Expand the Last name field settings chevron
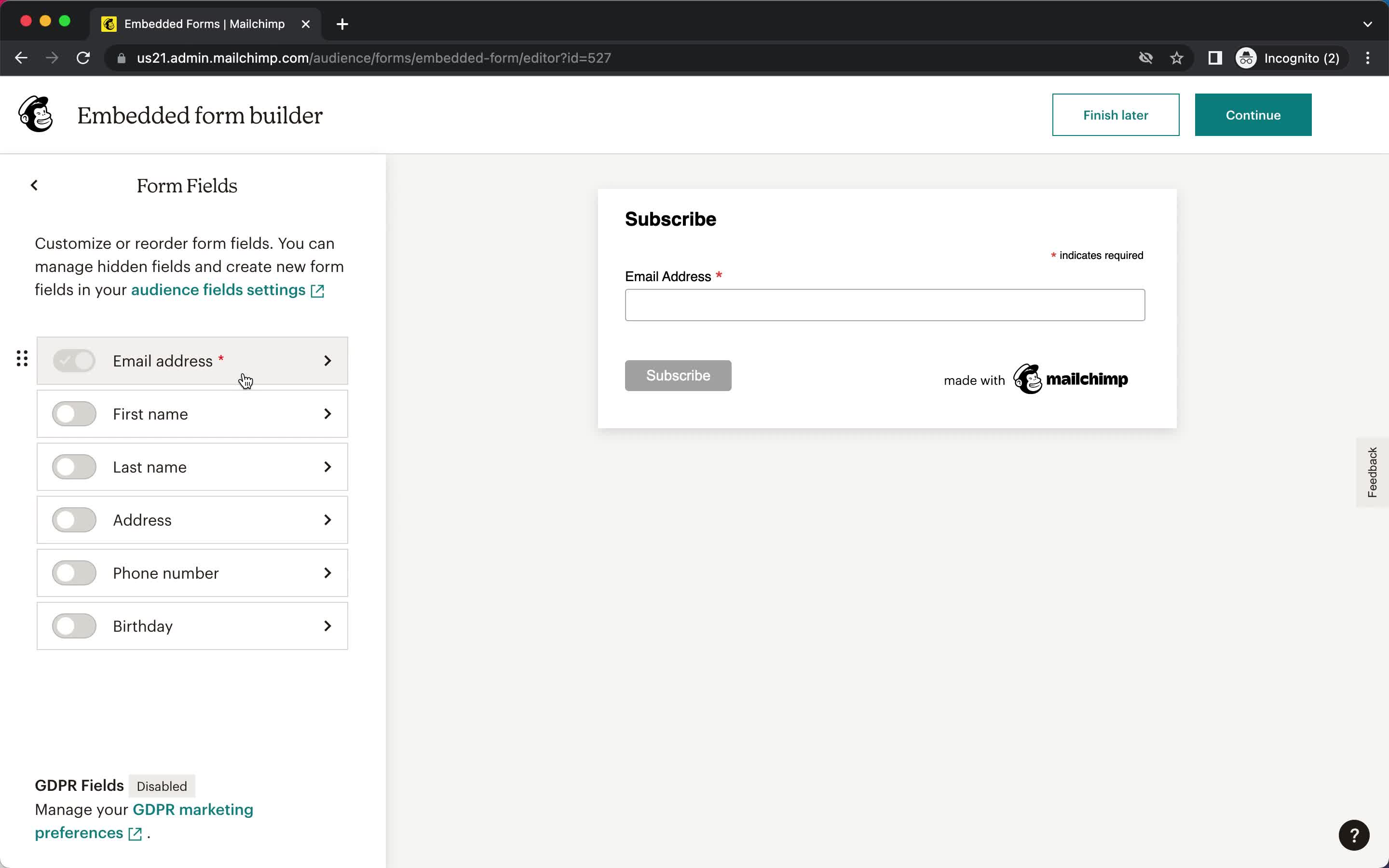The width and height of the screenshot is (1389, 868). pyautogui.click(x=327, y=467)
